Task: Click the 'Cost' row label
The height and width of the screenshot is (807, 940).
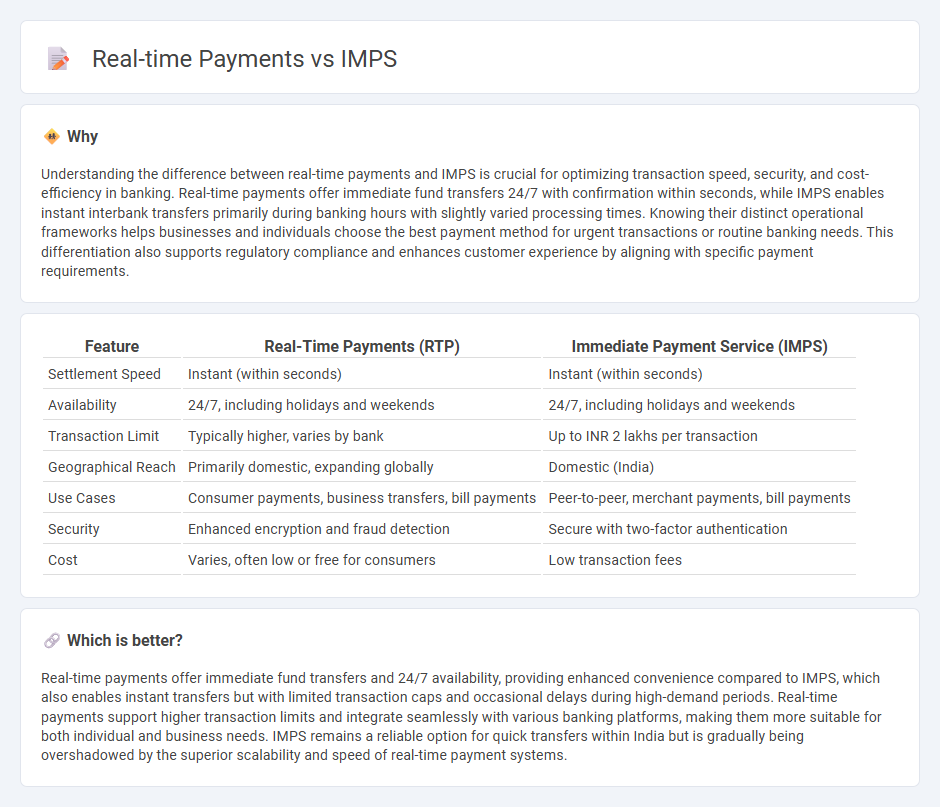Action: click(63, 560)
